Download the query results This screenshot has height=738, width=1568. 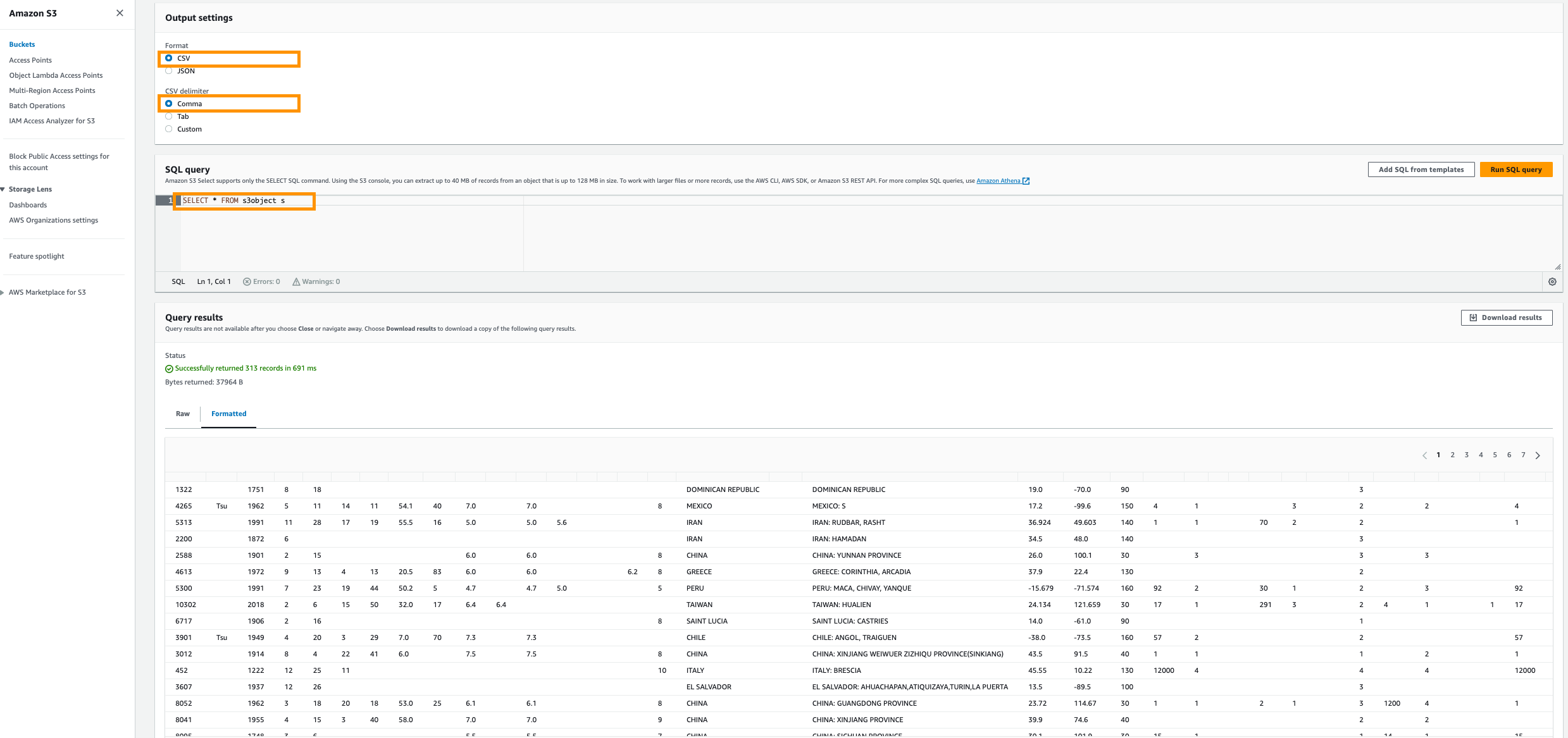(x=1506, y=317)
